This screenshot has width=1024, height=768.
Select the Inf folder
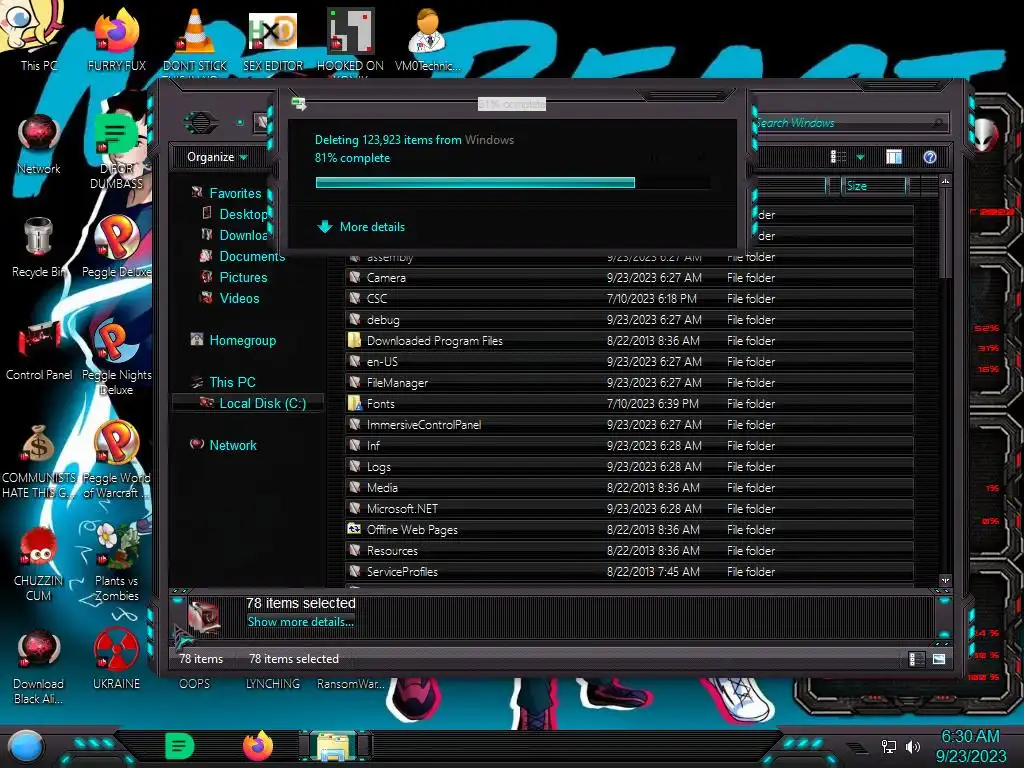[x=630, y=445]
